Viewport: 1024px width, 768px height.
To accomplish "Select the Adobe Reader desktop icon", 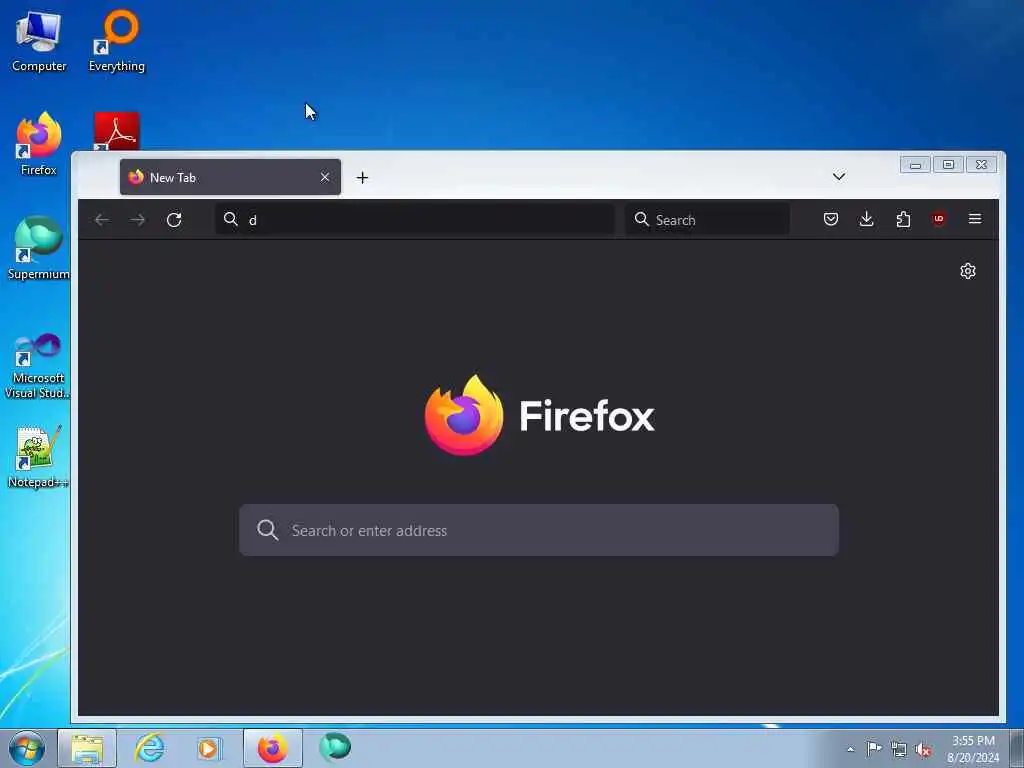I will [x=117, y=131].
